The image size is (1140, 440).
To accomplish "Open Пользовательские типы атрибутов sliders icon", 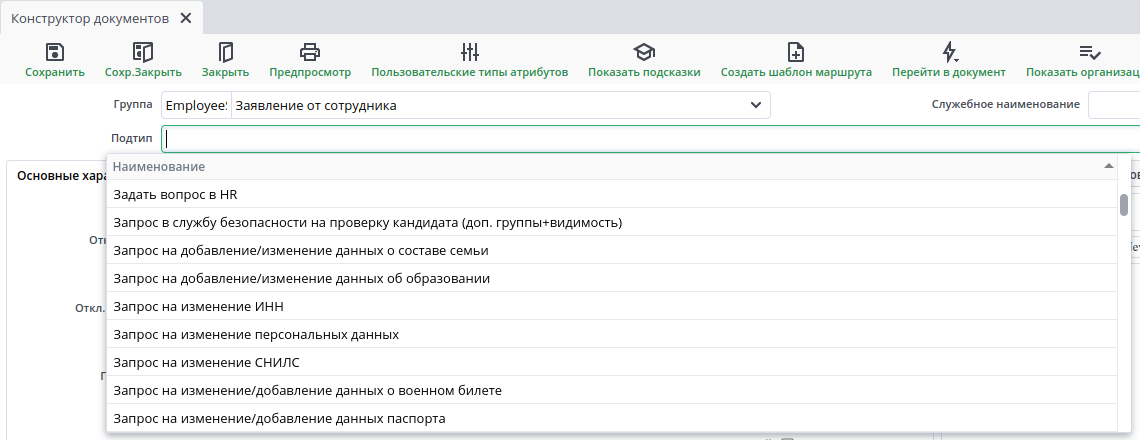I will (470, 52).
